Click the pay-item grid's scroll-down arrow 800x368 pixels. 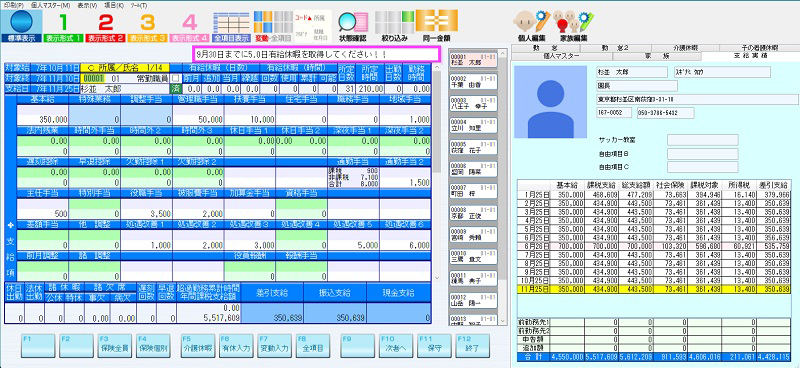pos(436,278)
